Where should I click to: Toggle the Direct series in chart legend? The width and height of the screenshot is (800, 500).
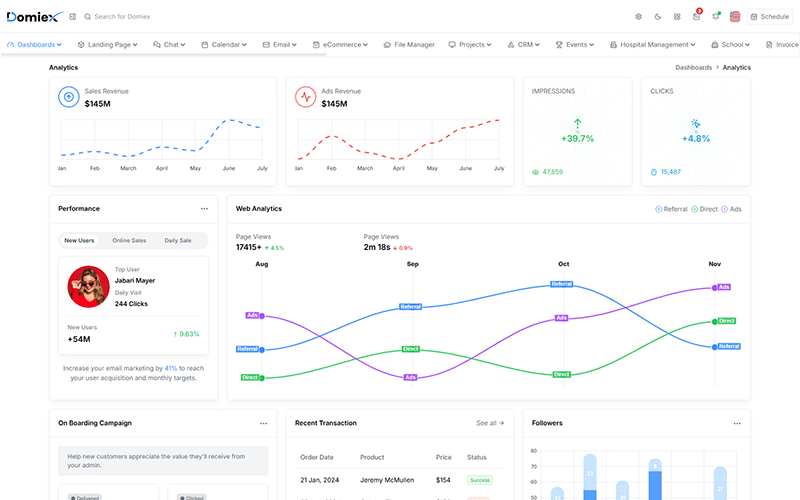click(x=705, y=209)
